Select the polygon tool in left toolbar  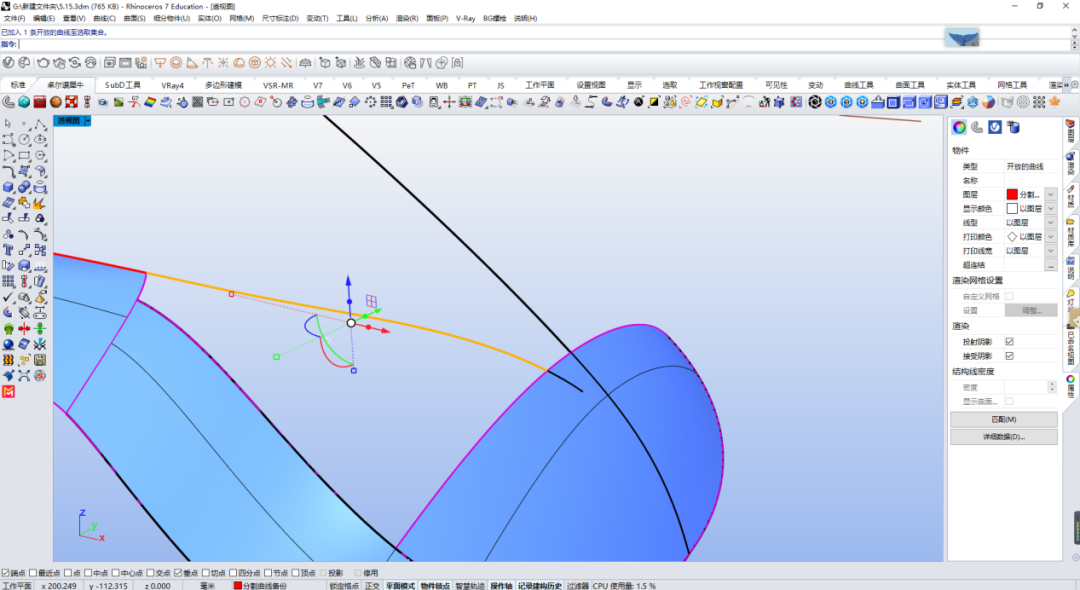[40, 156]
